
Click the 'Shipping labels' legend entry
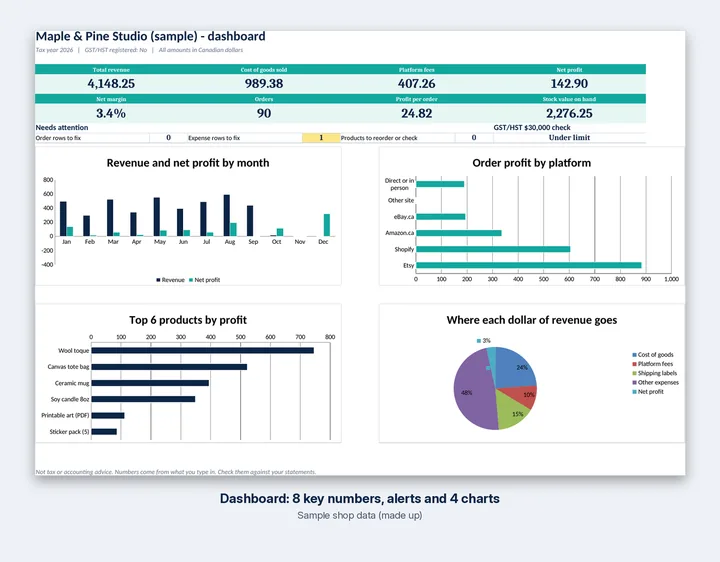(654, 373)
